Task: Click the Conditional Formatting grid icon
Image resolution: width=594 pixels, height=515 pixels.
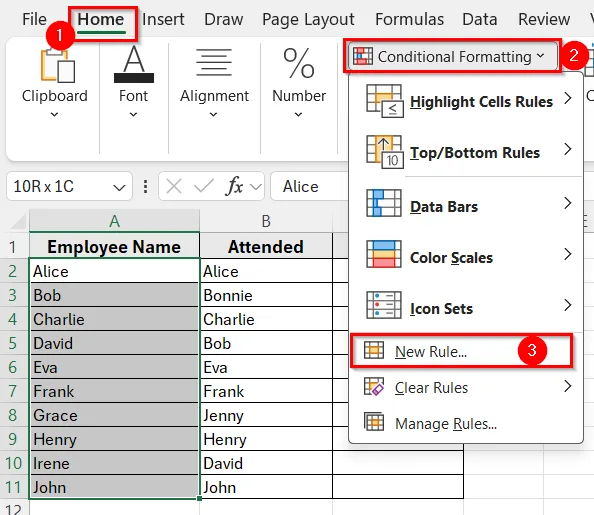Action: [363, 56]
